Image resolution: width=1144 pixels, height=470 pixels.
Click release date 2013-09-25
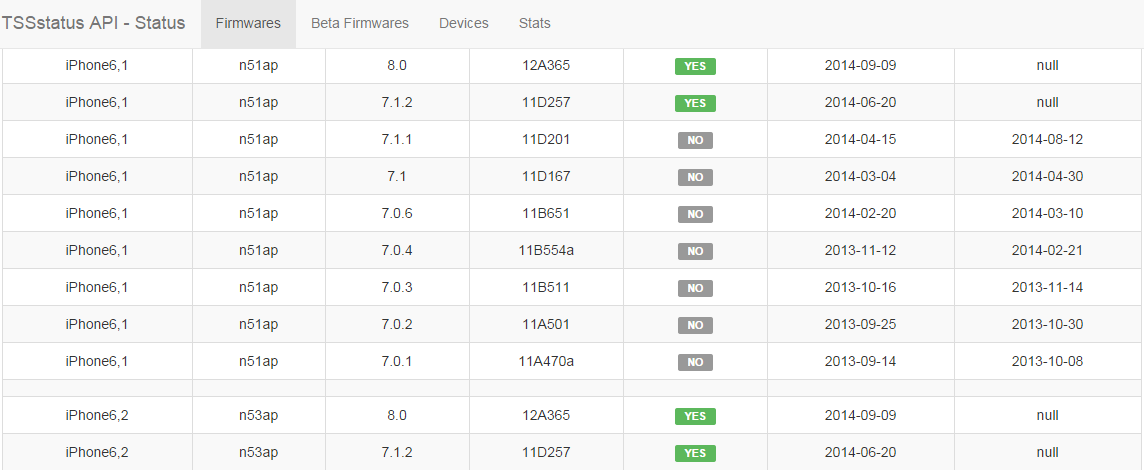(x=860, y=324)
